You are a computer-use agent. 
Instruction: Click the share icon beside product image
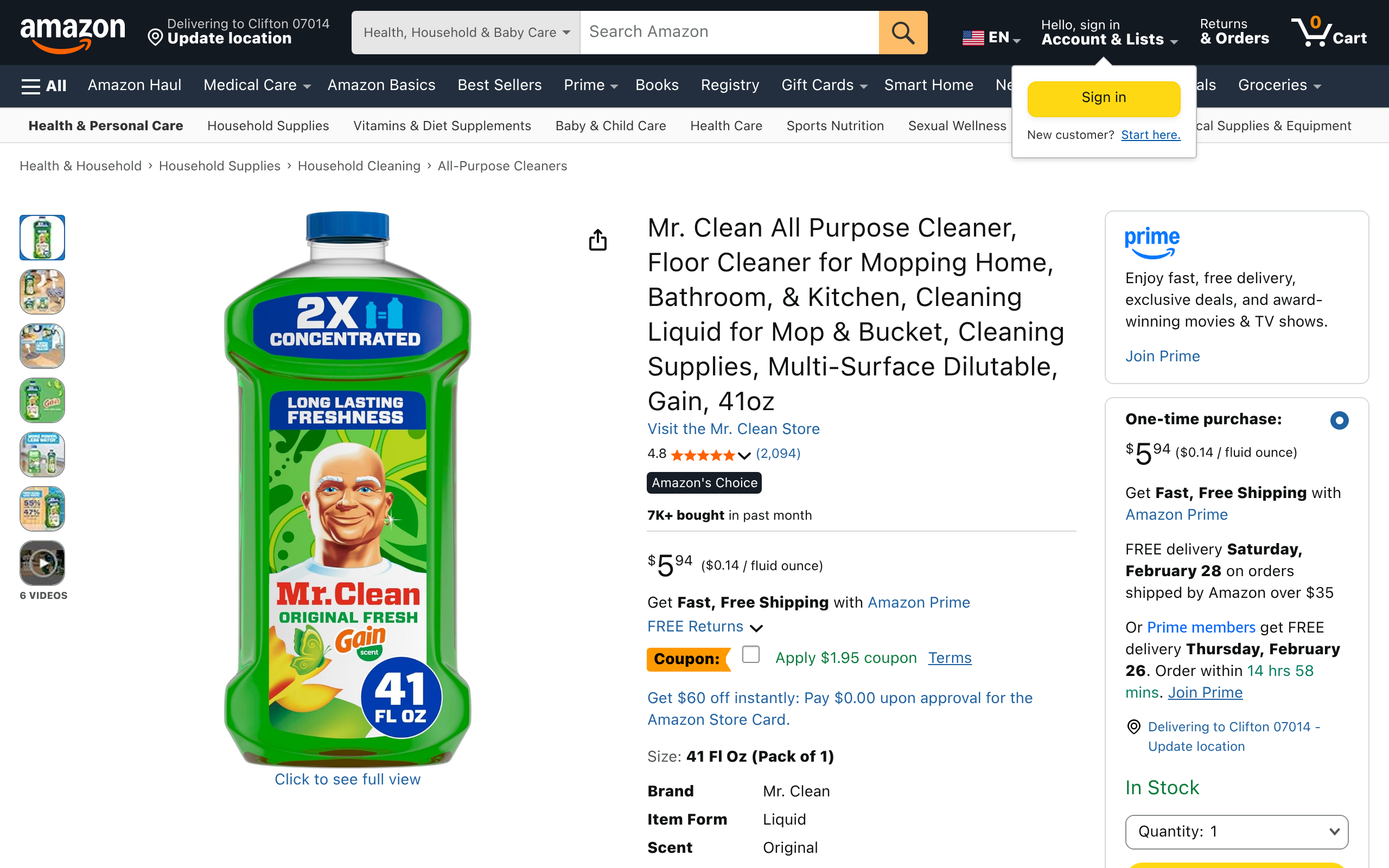597,240
